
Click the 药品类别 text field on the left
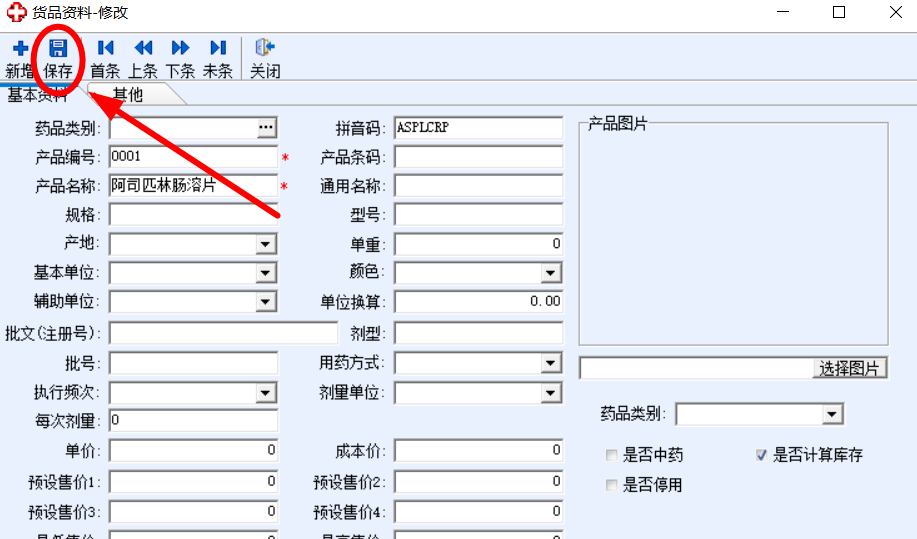pyautogui.click(x=183, y=127)
